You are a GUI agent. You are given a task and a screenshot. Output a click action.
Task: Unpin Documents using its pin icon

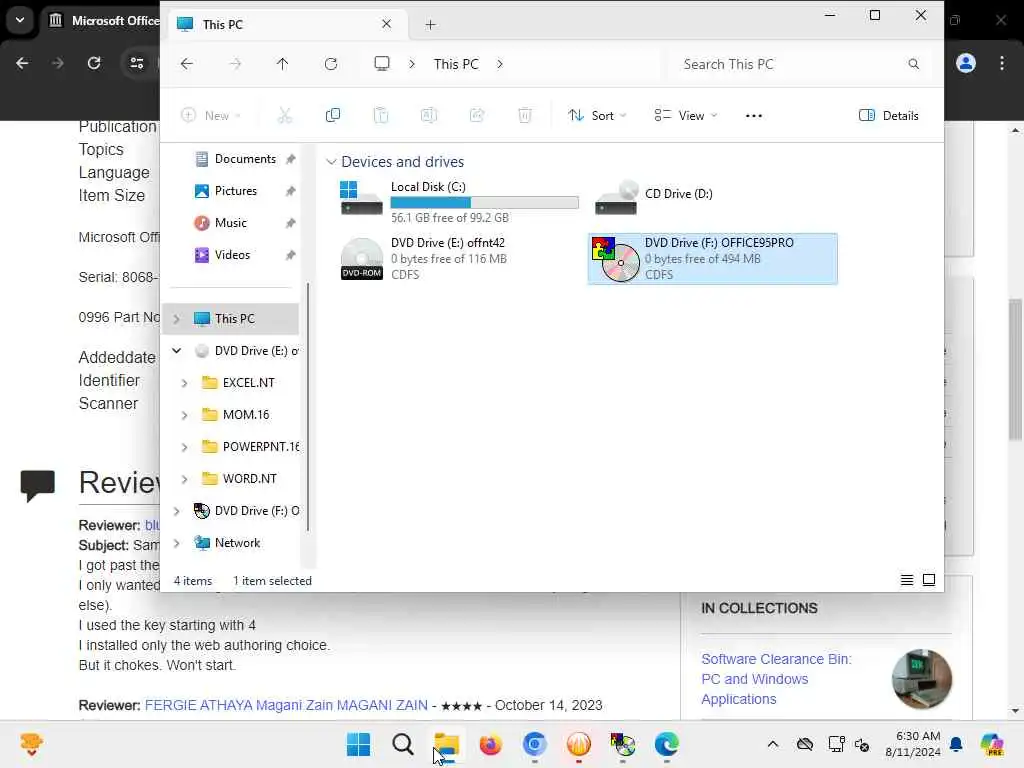pos(291,159)
